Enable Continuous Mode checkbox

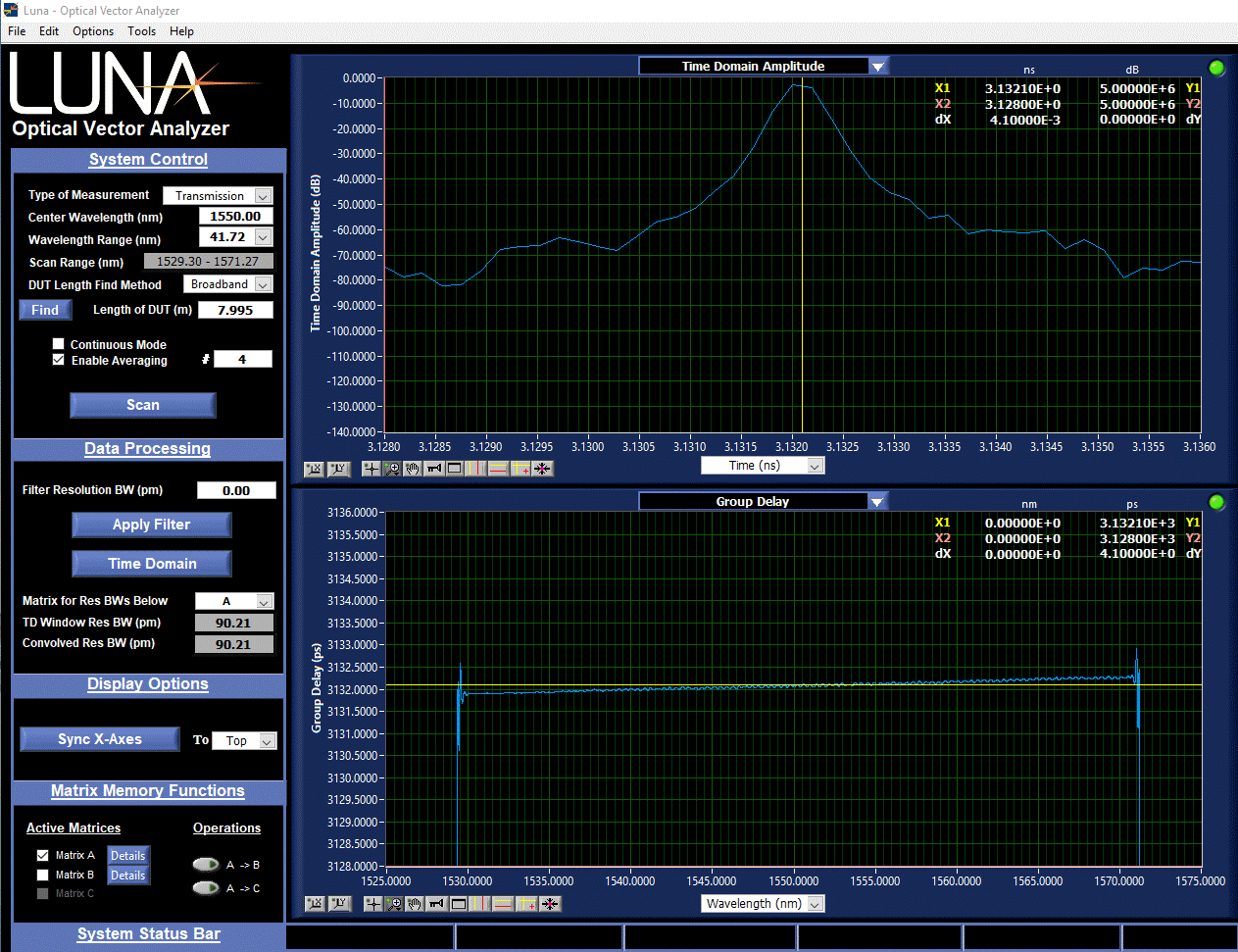58,344
